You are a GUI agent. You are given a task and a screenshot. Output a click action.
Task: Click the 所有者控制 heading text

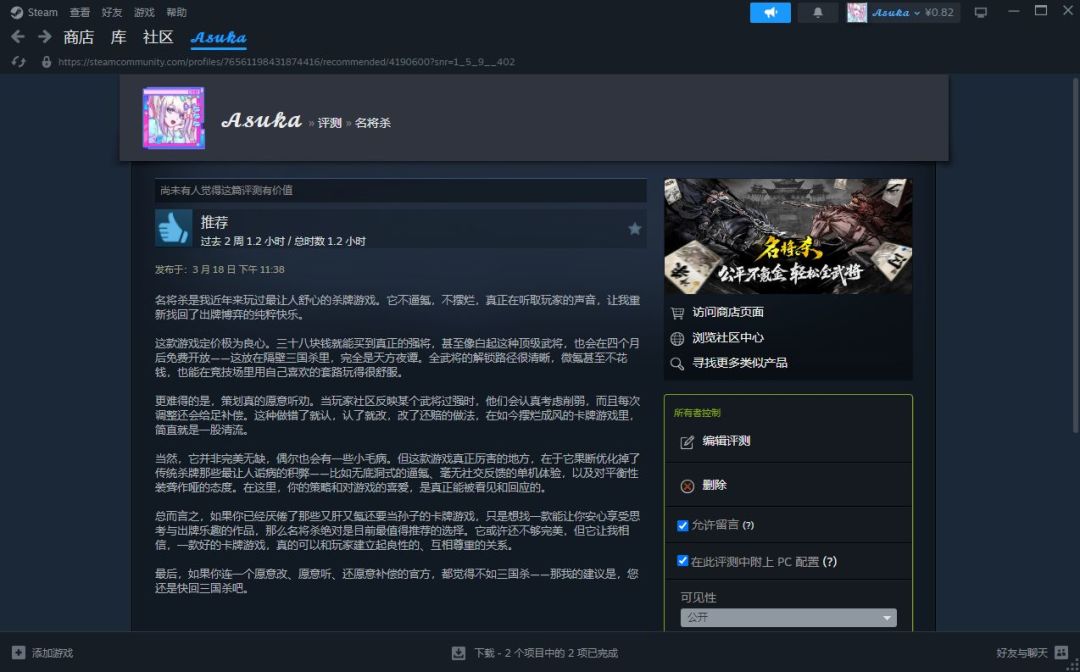(x=697, y=413)
